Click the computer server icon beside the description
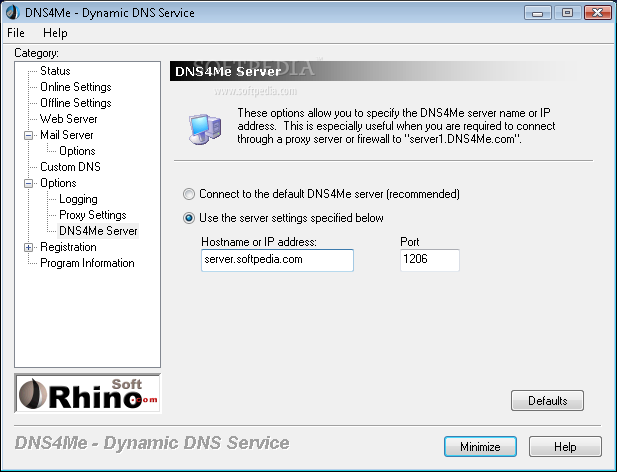617x472 pixels. coord(205,129)
